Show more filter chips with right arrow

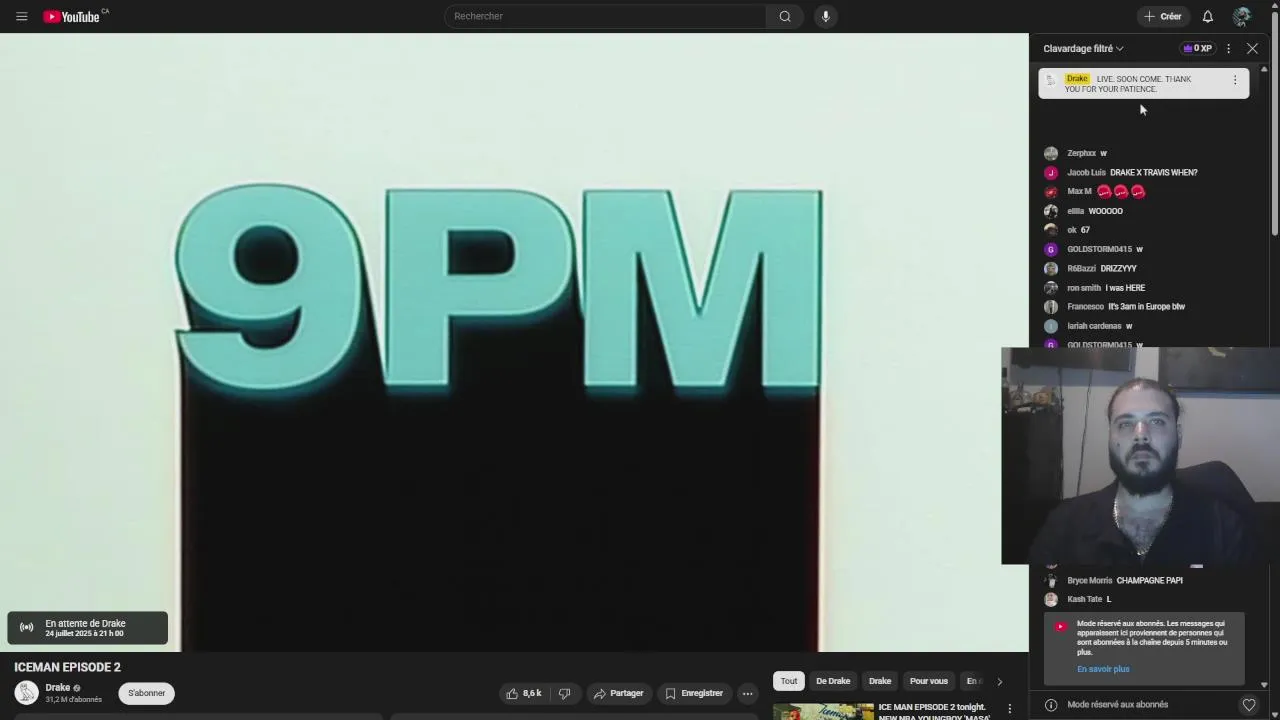tap(999, 681)
